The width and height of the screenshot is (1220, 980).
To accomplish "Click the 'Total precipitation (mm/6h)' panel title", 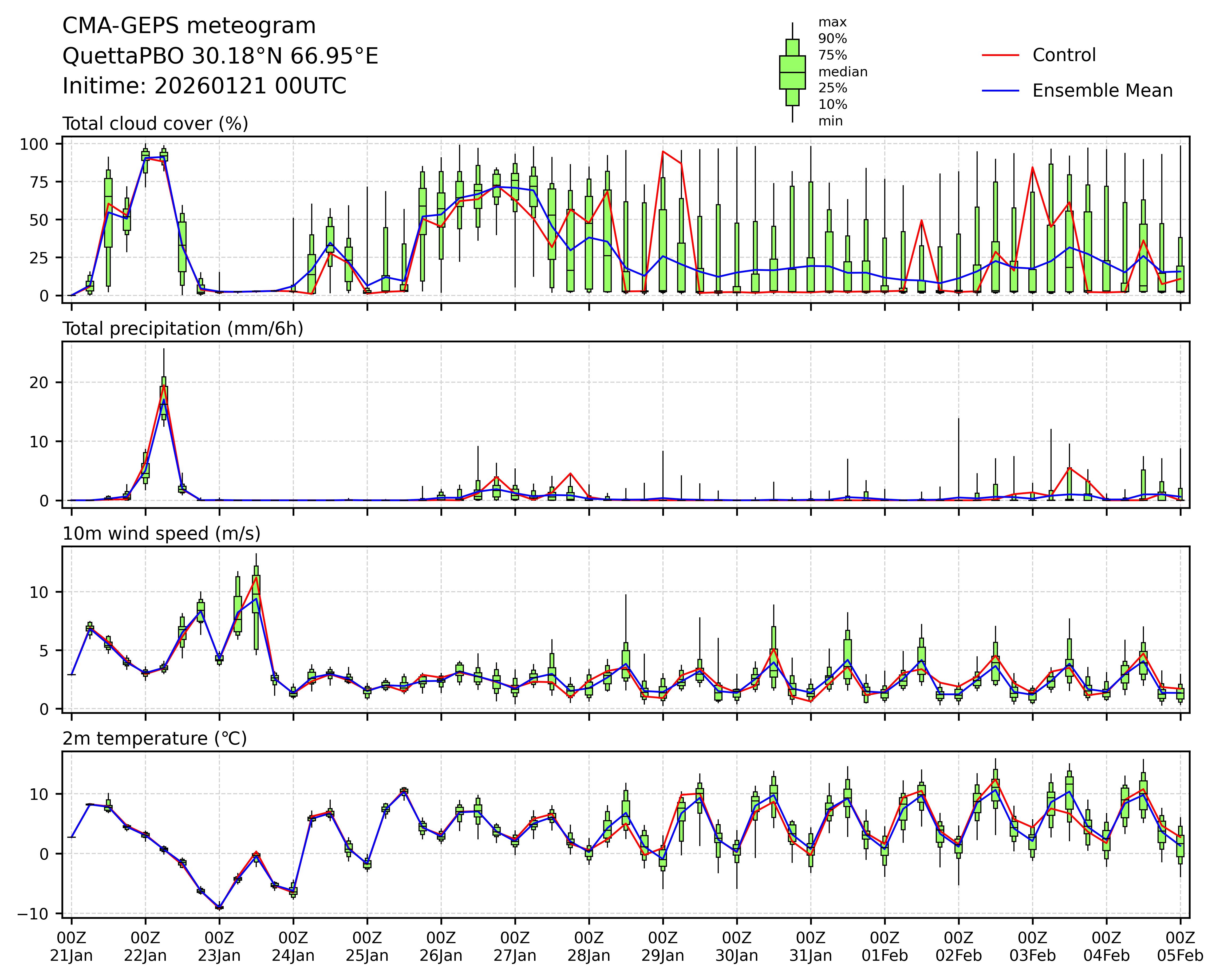I will click(x=183, y=329).
